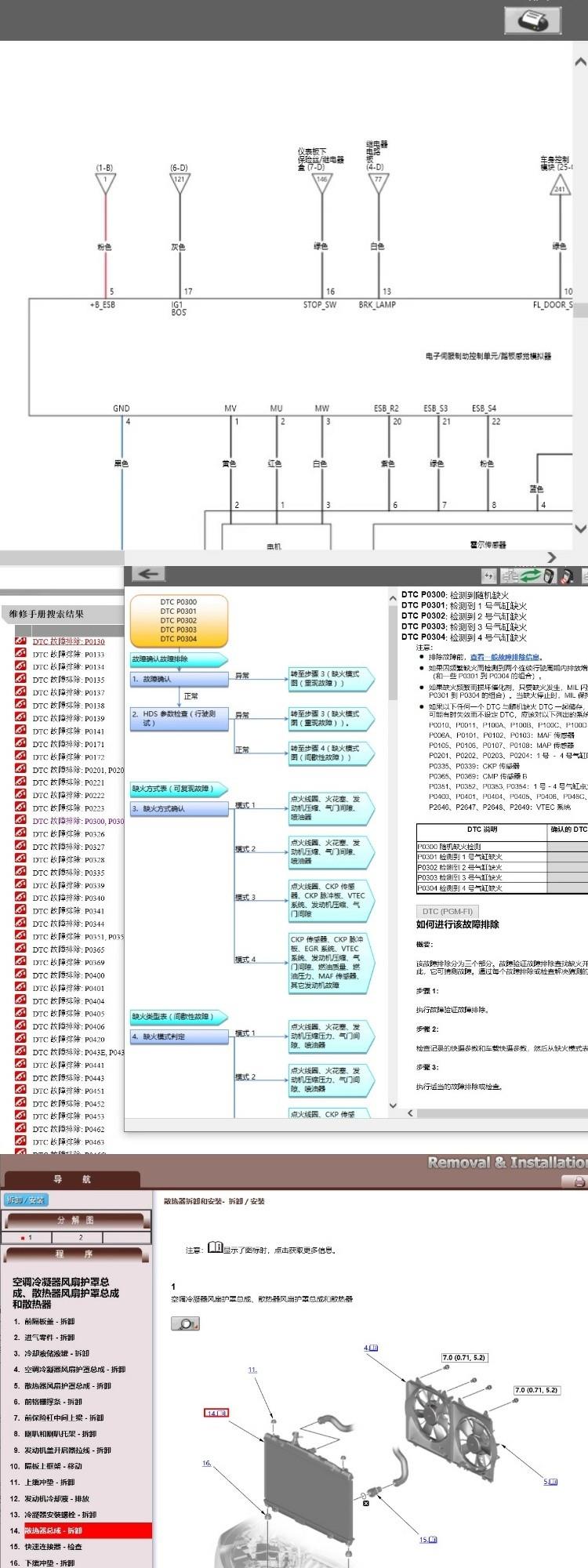The width and height of the screenshot is (588, 1568).
Task: Click callout 5 beside the fan shroud
Action: [550, 1482]
